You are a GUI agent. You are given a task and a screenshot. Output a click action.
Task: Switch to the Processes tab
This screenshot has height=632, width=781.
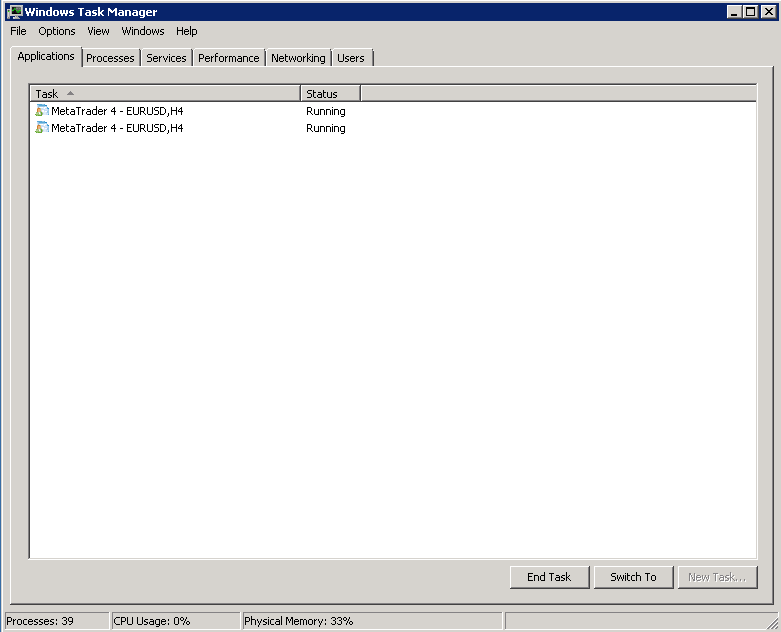pyautogui.click(x=110, y=58)
